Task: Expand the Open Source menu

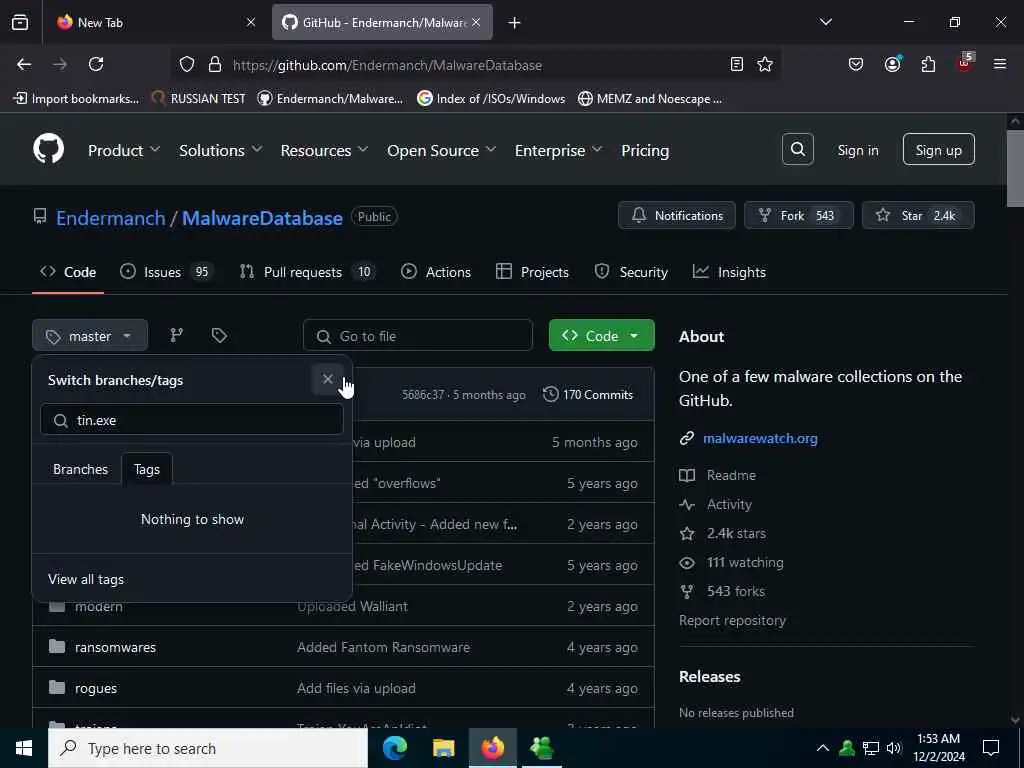Action: [x=441, y=150]
